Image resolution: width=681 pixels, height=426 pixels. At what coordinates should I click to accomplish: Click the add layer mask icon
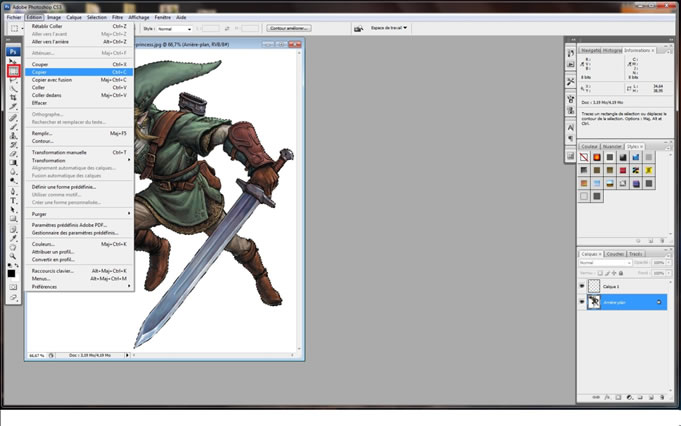tap(618, 397)
